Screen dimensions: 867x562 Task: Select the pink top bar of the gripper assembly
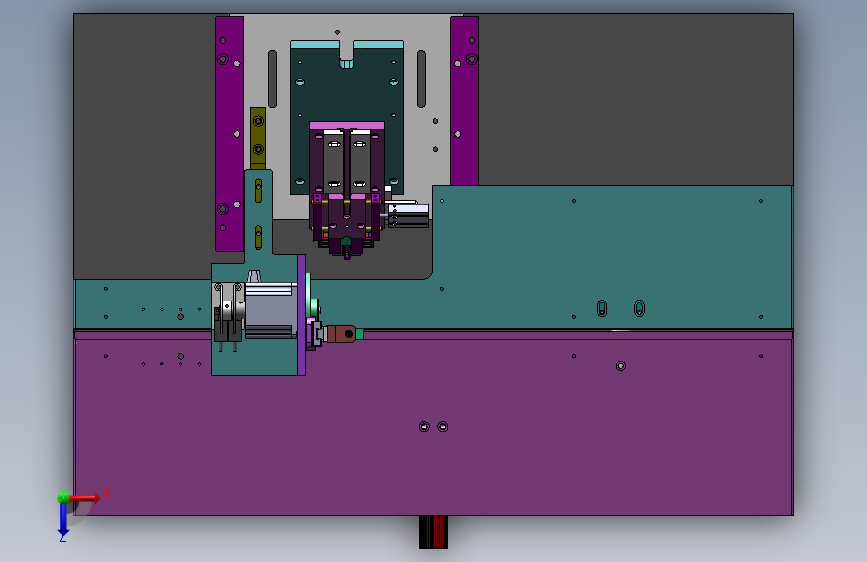pos(347,126)
